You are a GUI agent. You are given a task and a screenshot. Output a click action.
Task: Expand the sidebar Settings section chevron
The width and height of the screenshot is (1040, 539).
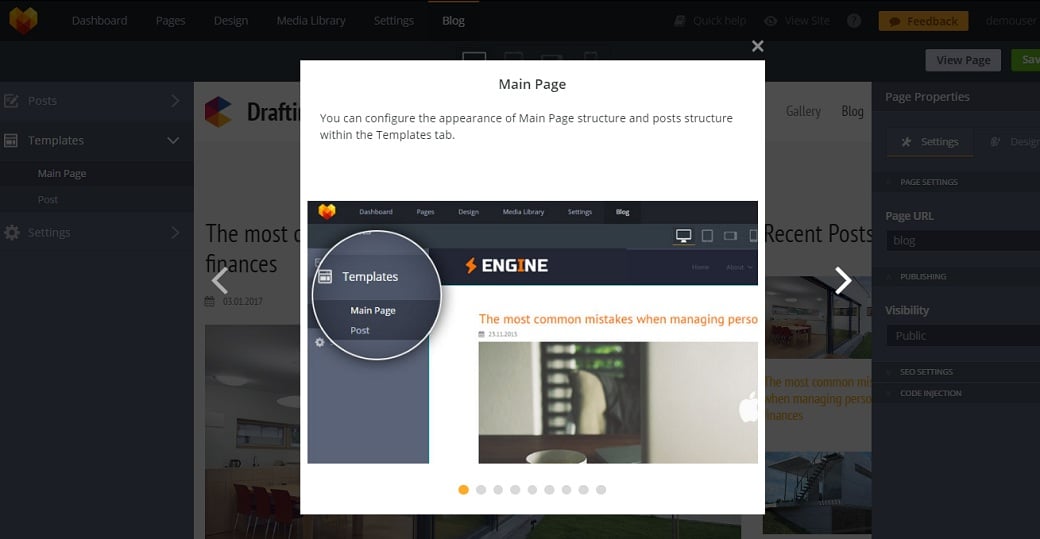pos(175,232)
